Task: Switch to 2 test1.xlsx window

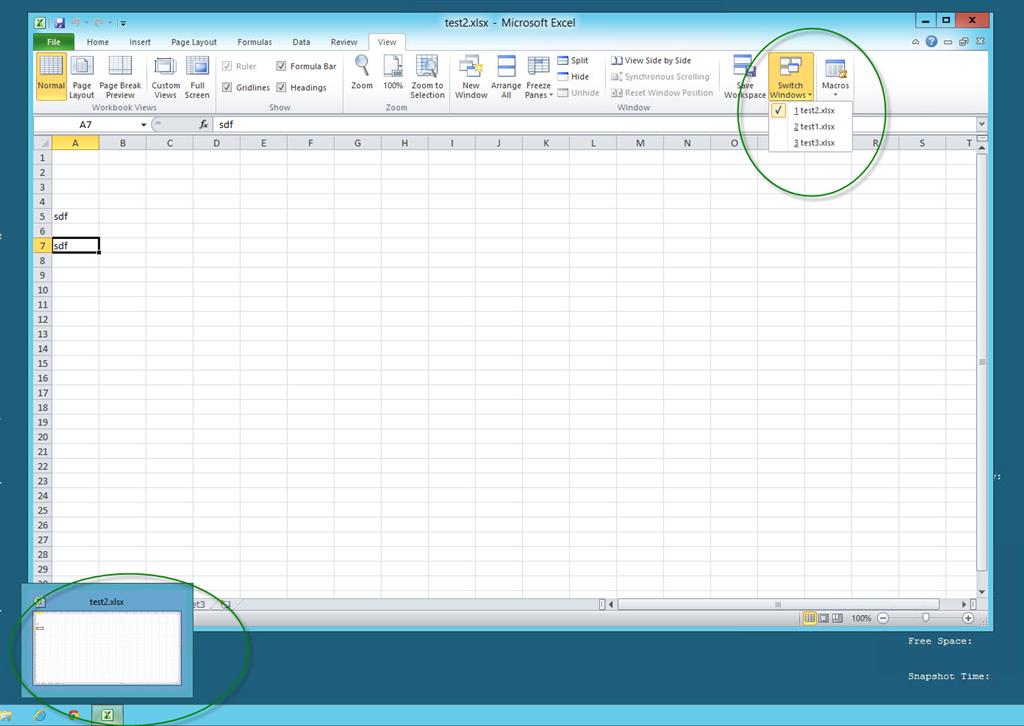Action: pos(810,127)
